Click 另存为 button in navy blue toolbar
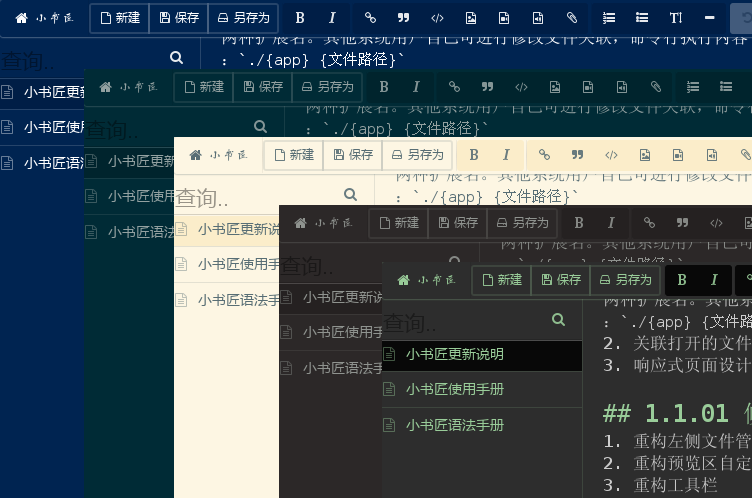The width and height of the screenshot is (752, 498). click(243, 18)
